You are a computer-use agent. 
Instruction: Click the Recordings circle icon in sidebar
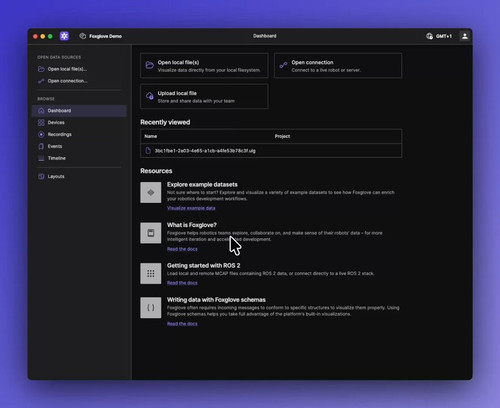(x=41, y=134)
